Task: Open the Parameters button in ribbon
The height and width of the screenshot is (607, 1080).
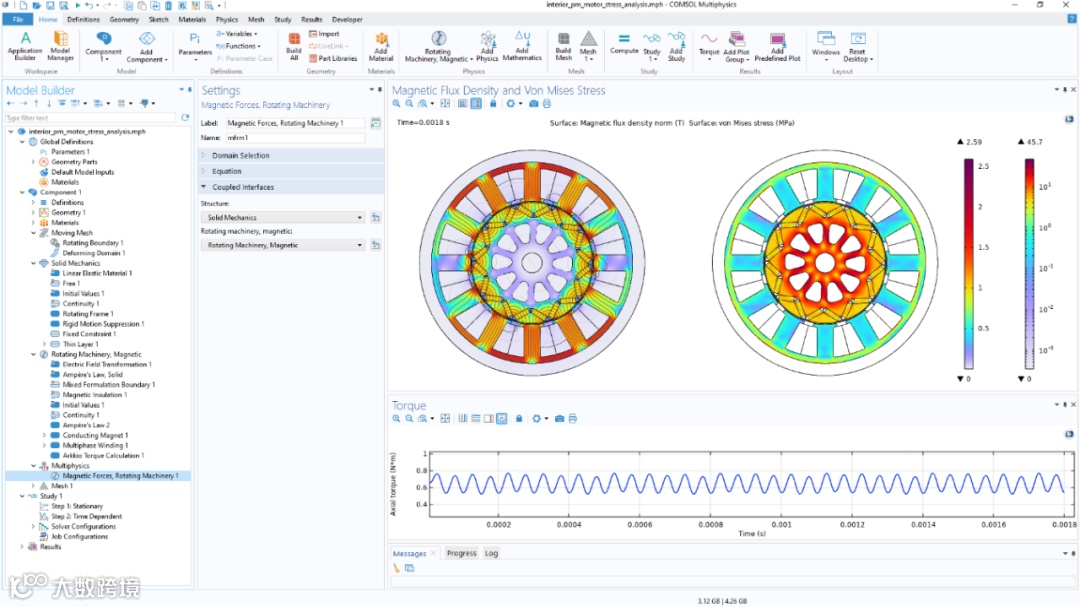Action: tap(195, 46)
